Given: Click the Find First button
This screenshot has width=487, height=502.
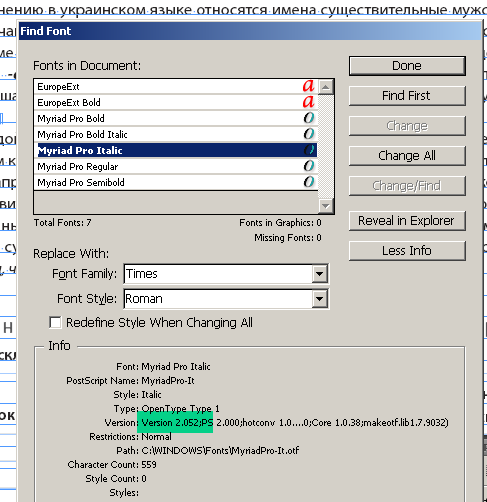Looking at the screenshot, I should point(407,96).
